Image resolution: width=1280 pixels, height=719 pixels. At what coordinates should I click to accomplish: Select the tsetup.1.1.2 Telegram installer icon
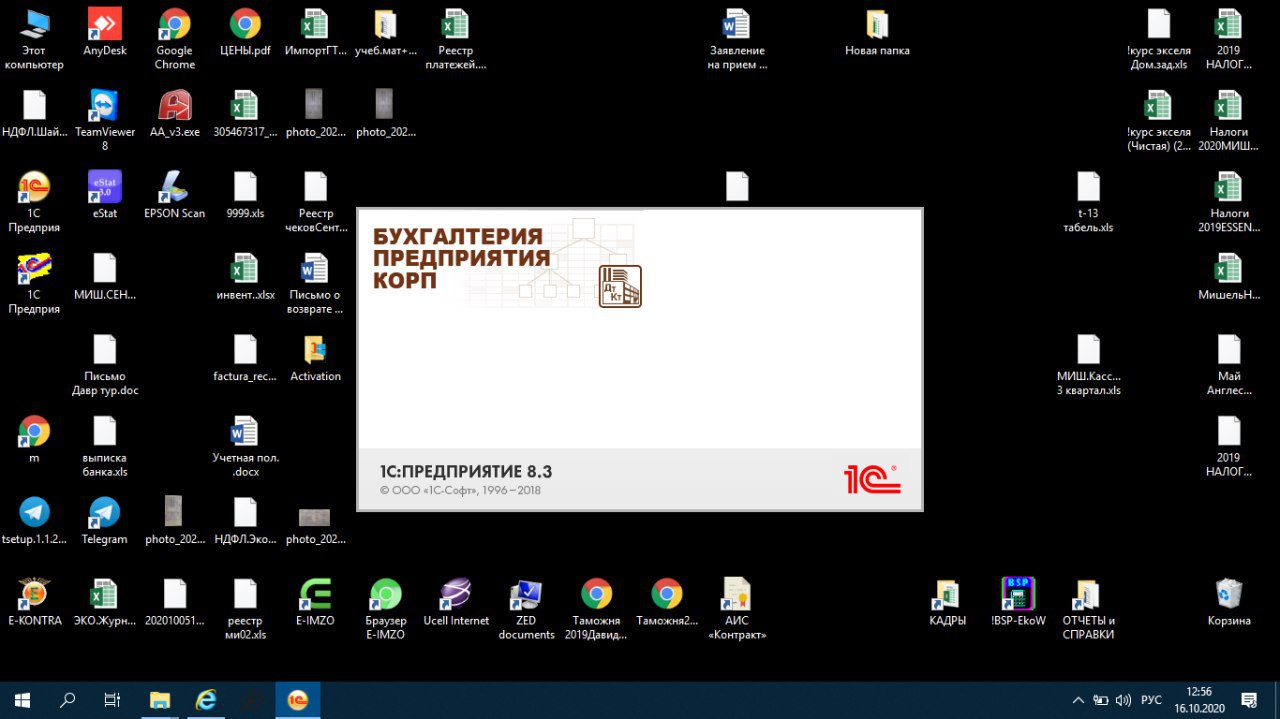34,521
